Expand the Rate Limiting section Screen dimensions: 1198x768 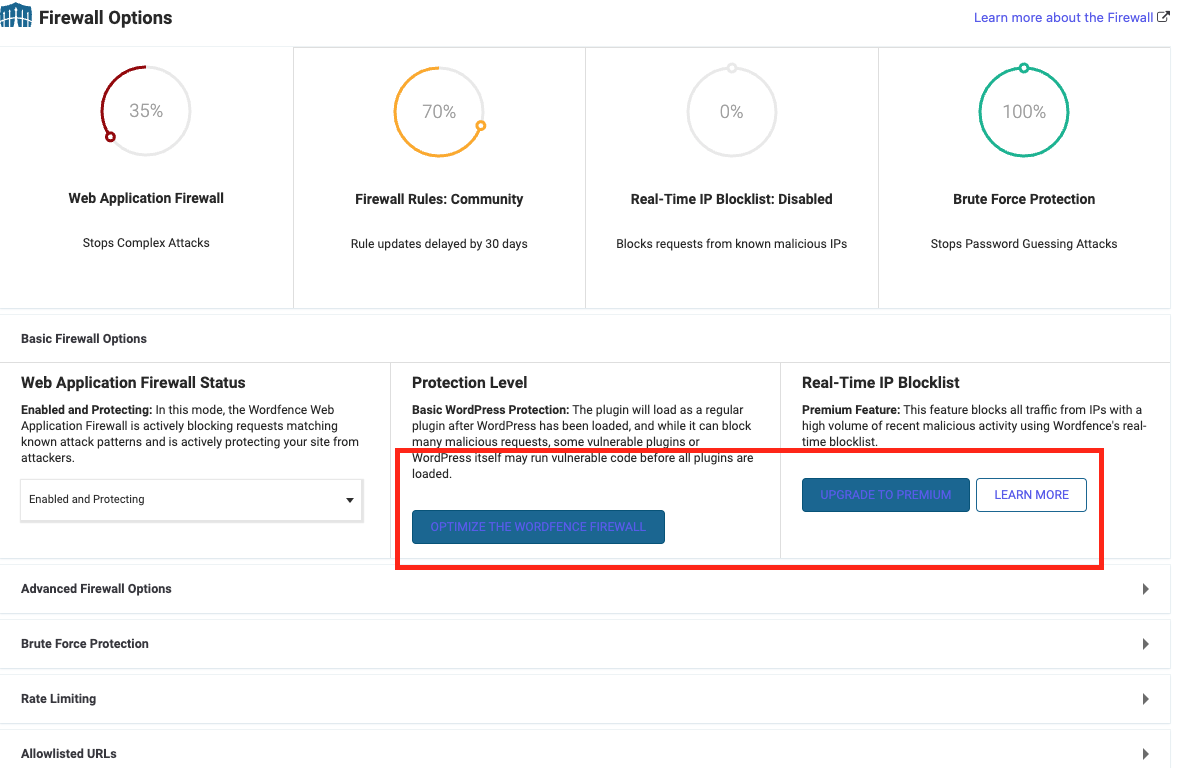pyautogui.click(x=585, y=699)
